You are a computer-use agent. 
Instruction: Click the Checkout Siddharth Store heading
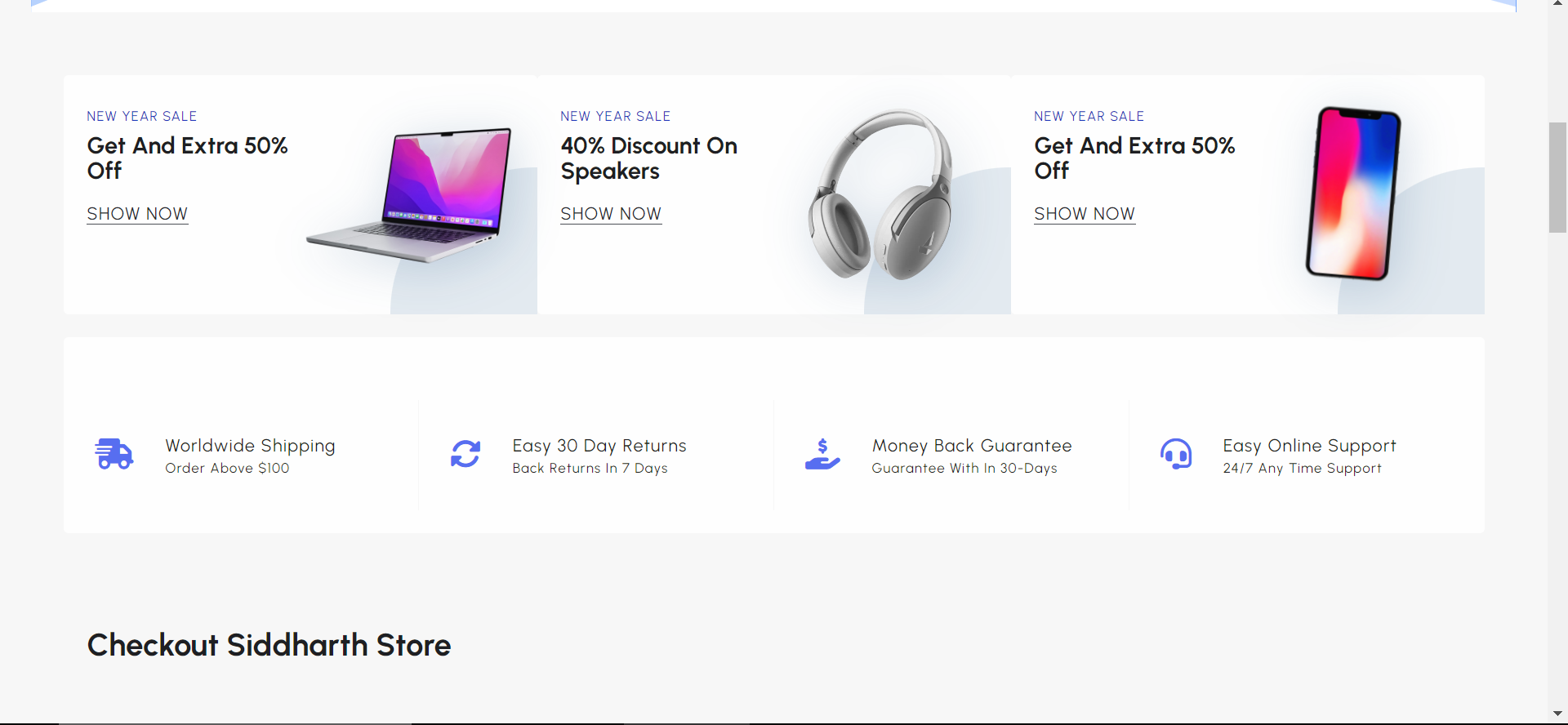click(269, 645)
